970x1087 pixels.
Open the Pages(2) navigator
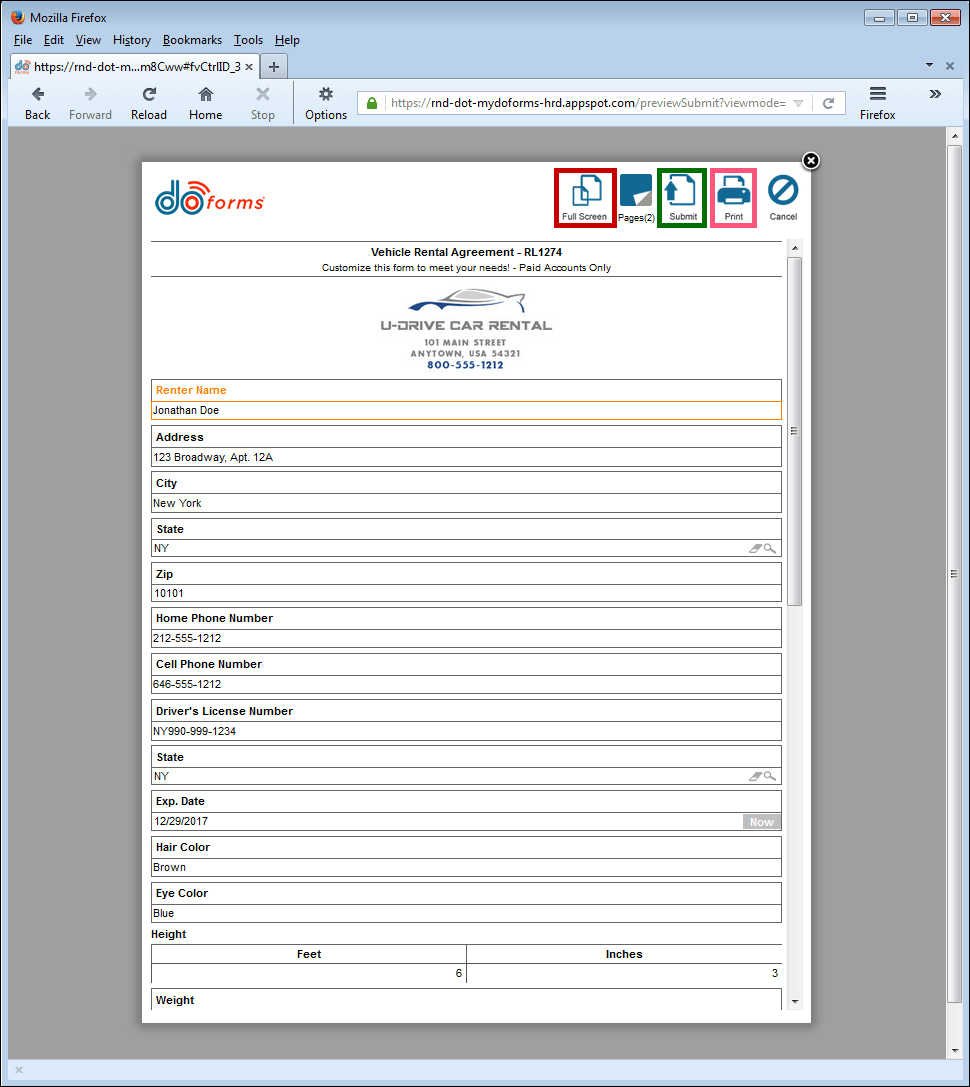point(636,196)
